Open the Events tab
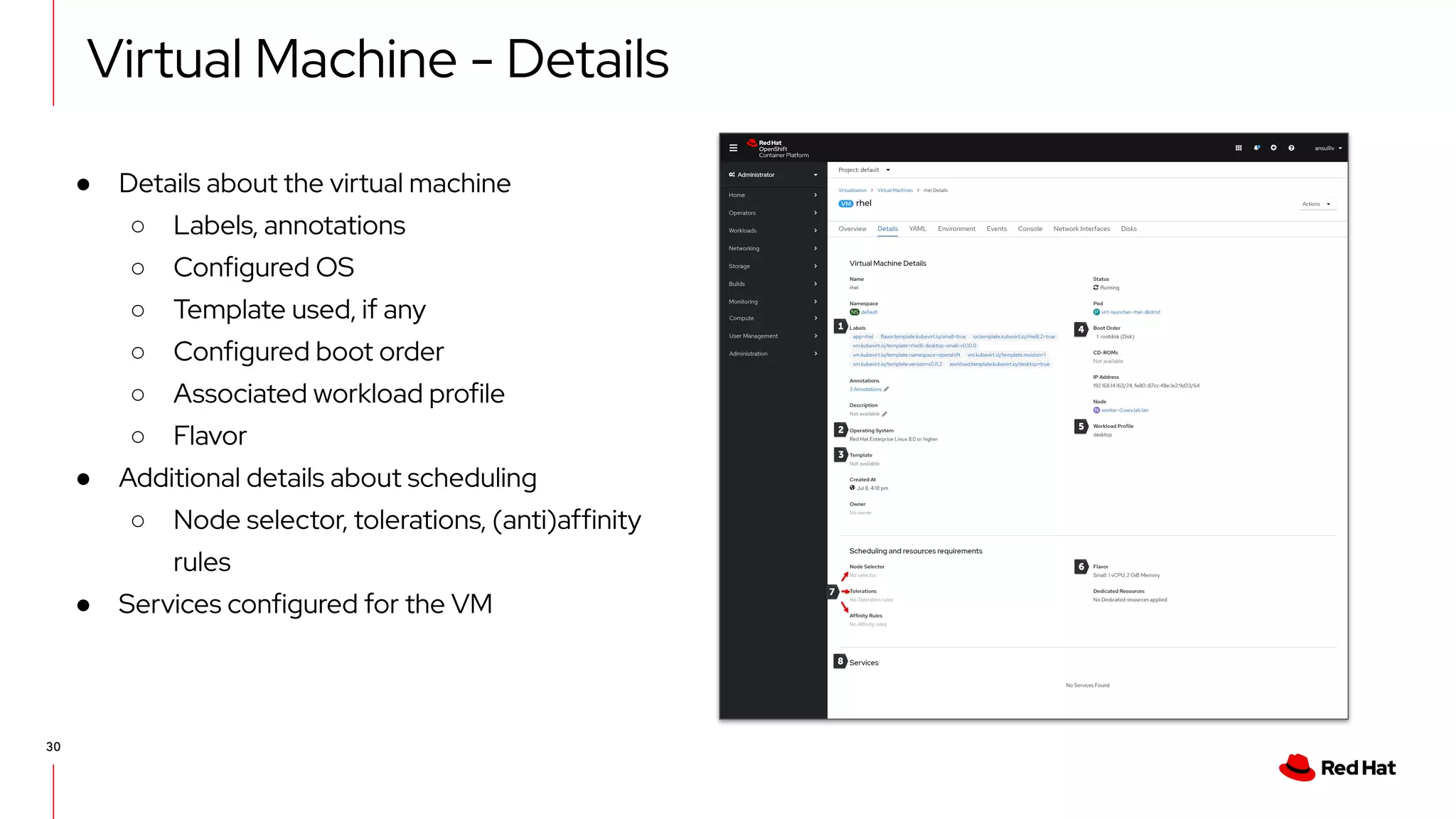 pos(996,229)
